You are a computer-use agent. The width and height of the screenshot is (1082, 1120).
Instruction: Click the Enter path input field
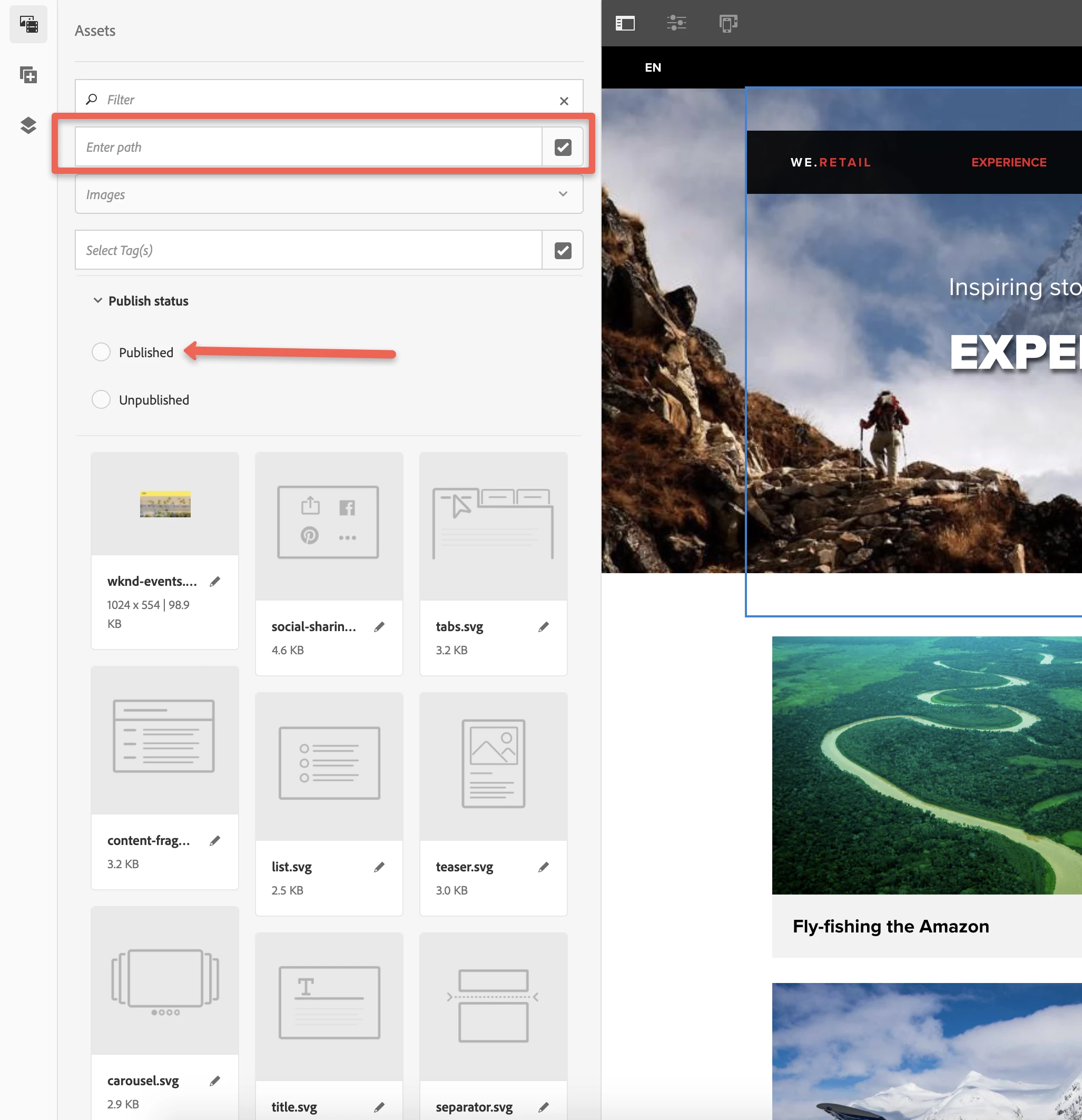pyautogui.click(x=309, y=148)
